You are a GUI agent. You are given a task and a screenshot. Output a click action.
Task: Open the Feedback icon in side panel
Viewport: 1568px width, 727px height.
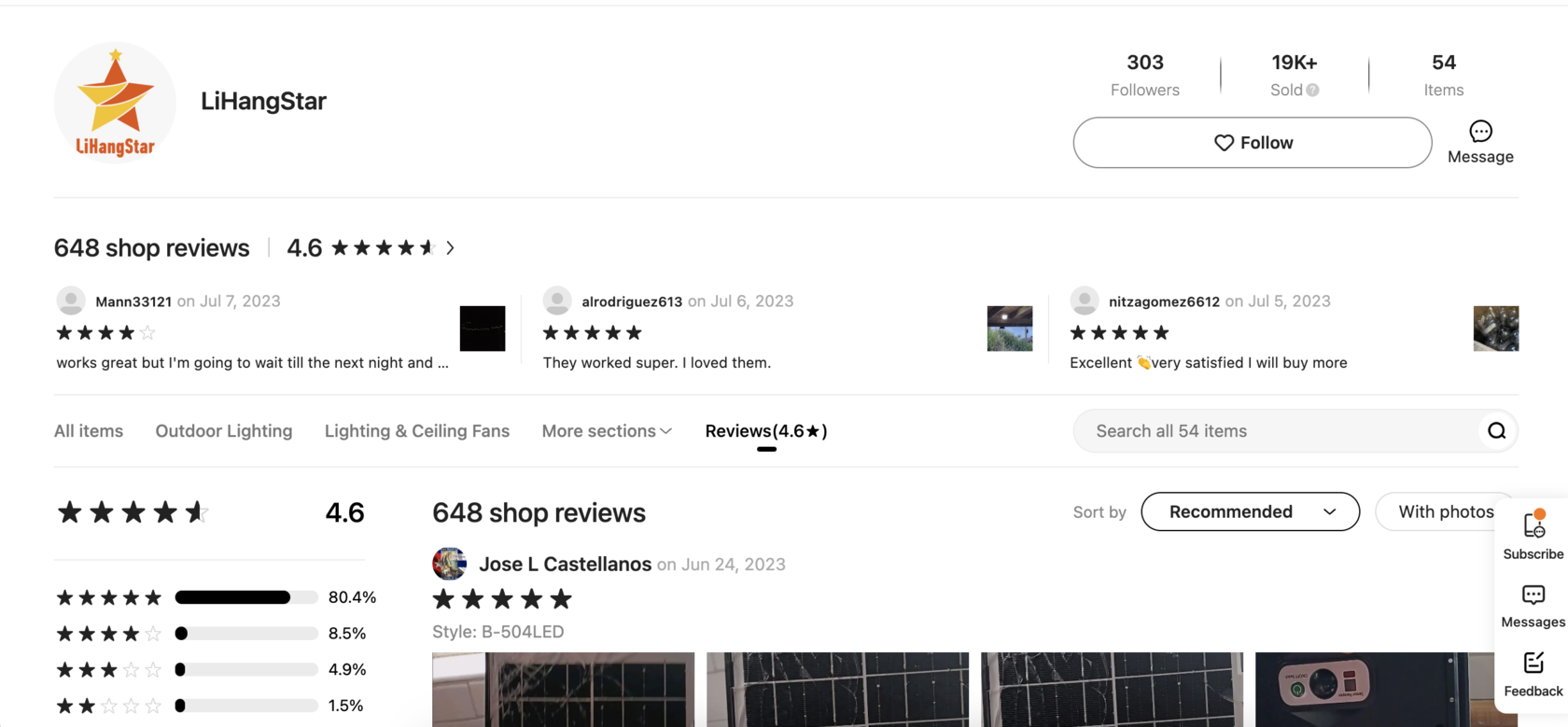pos(1533,664)
